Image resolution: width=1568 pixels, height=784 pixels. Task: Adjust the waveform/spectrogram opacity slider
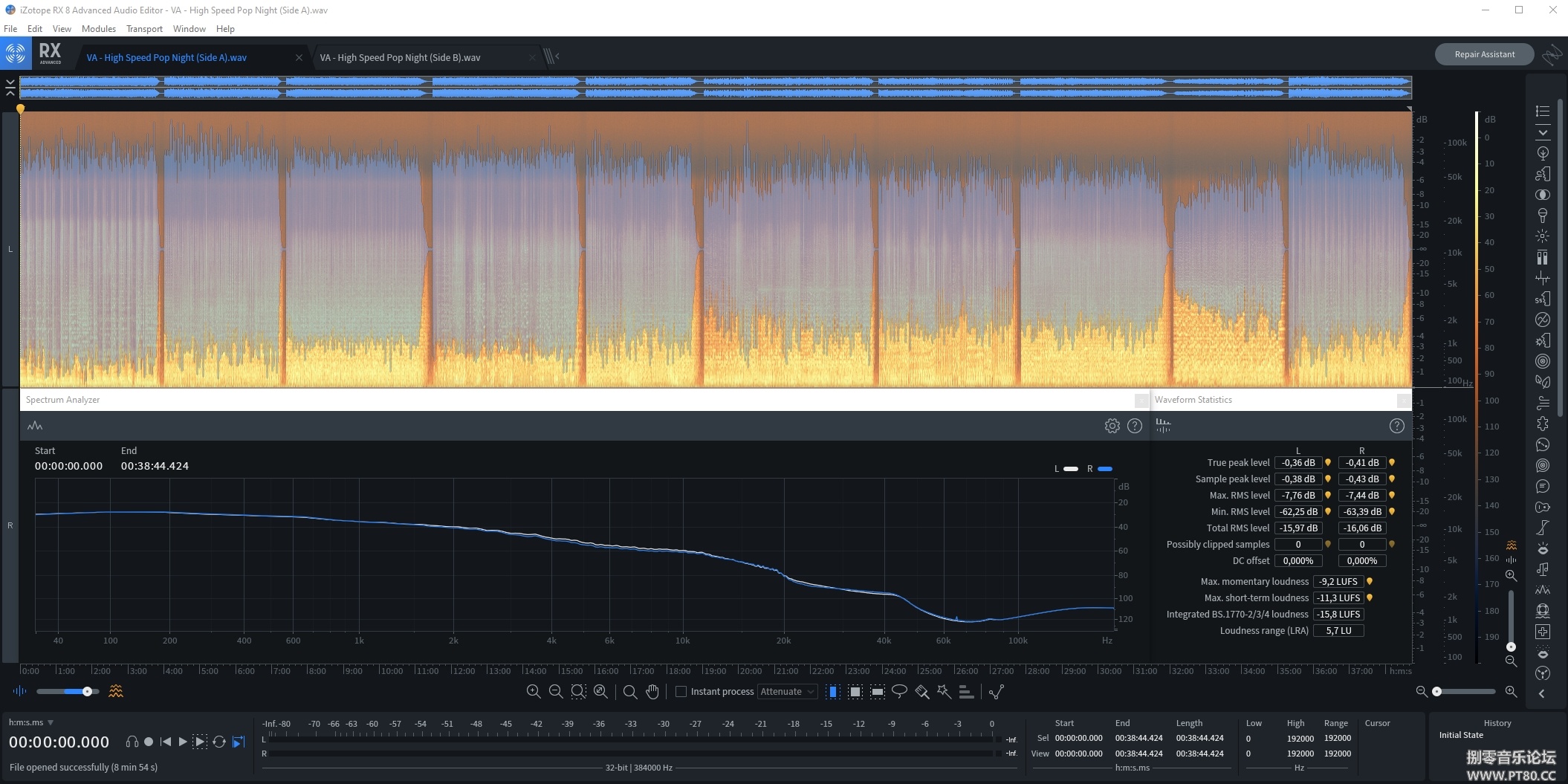point(87,692)
